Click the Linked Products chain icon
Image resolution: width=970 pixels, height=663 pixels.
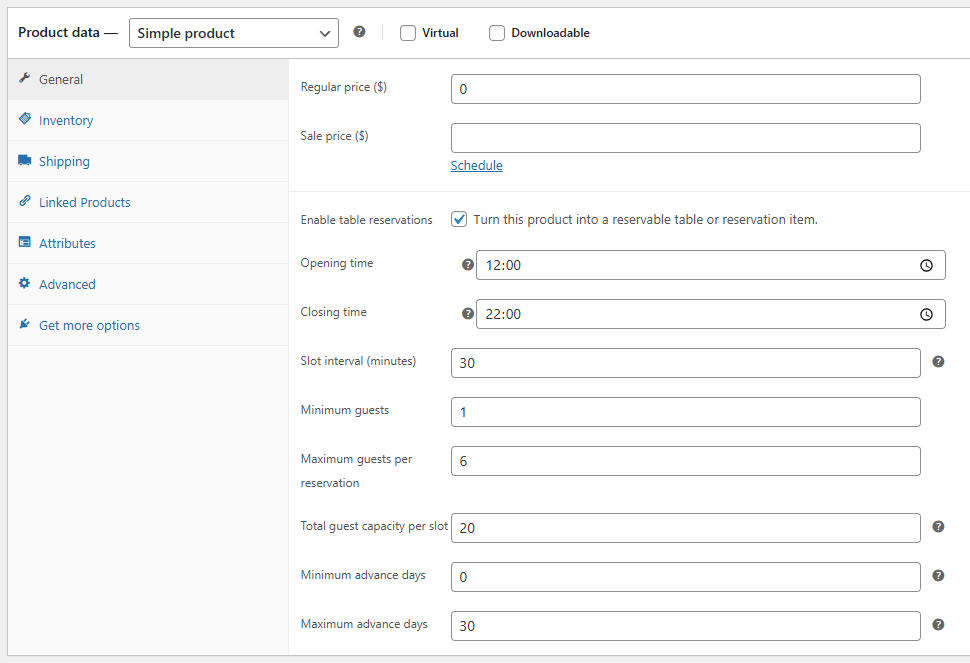(x=24, y=201)
